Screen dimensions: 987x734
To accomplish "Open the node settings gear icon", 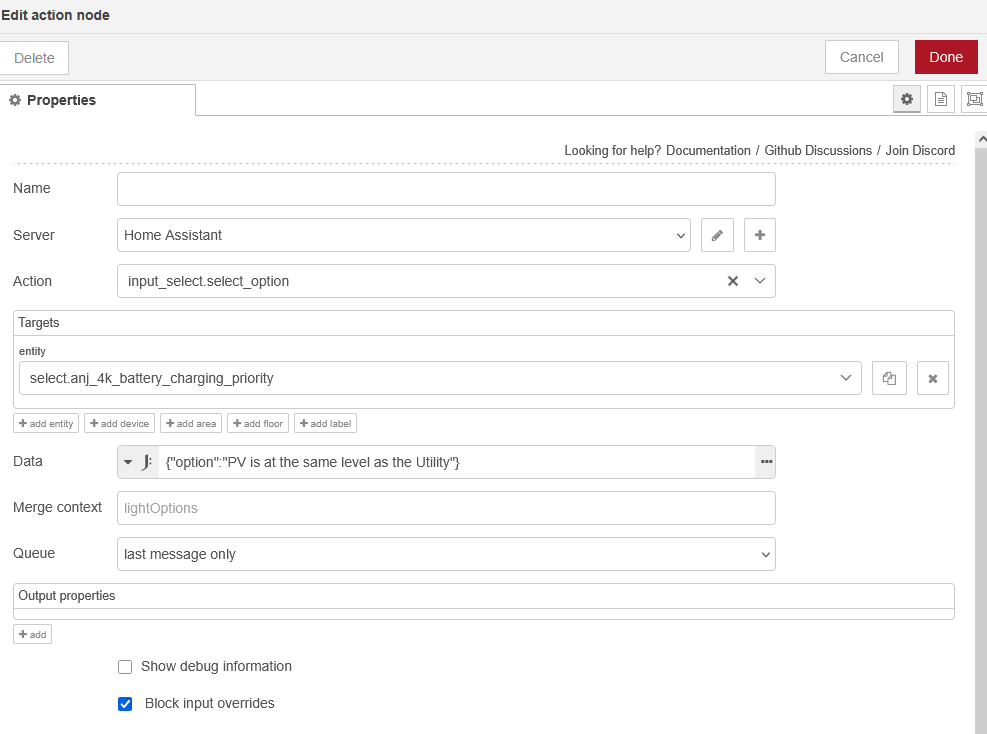I will [x=907, y=99].
